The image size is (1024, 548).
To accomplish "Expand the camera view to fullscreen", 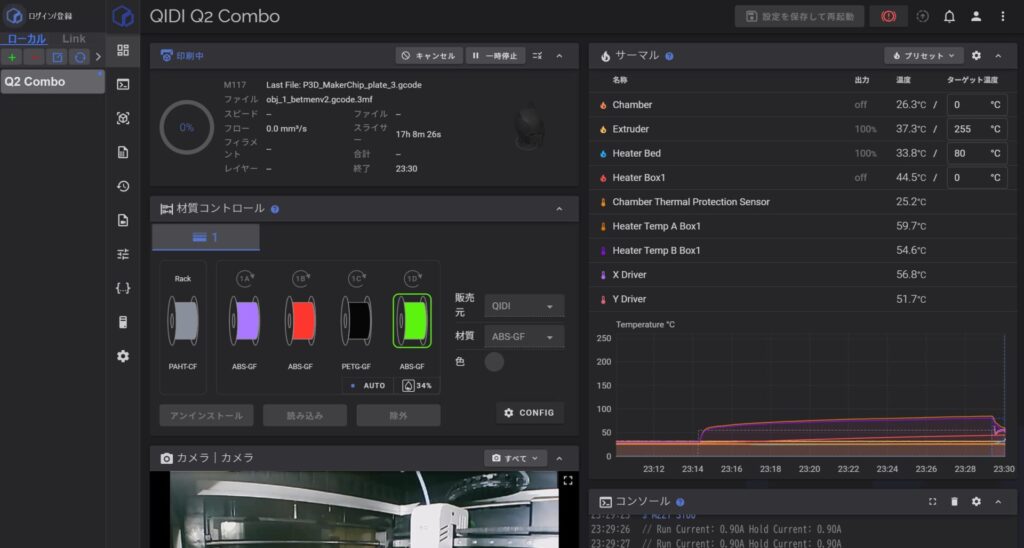I will (x=568, y=481).
